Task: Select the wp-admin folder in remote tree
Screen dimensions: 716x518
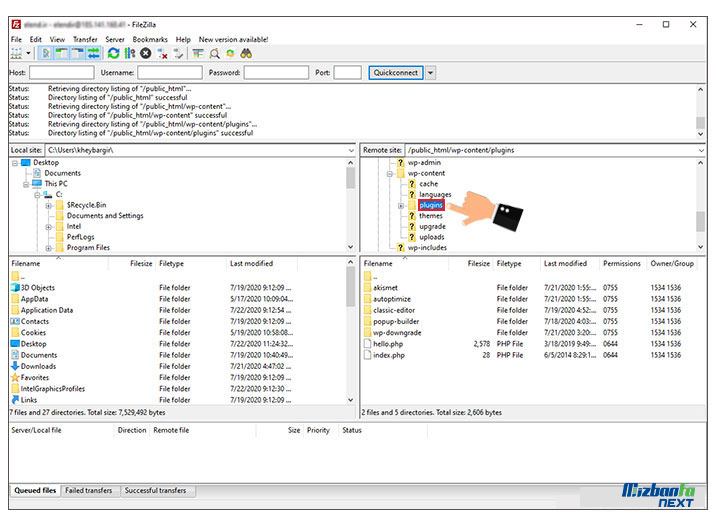Action: pos(424,163)
